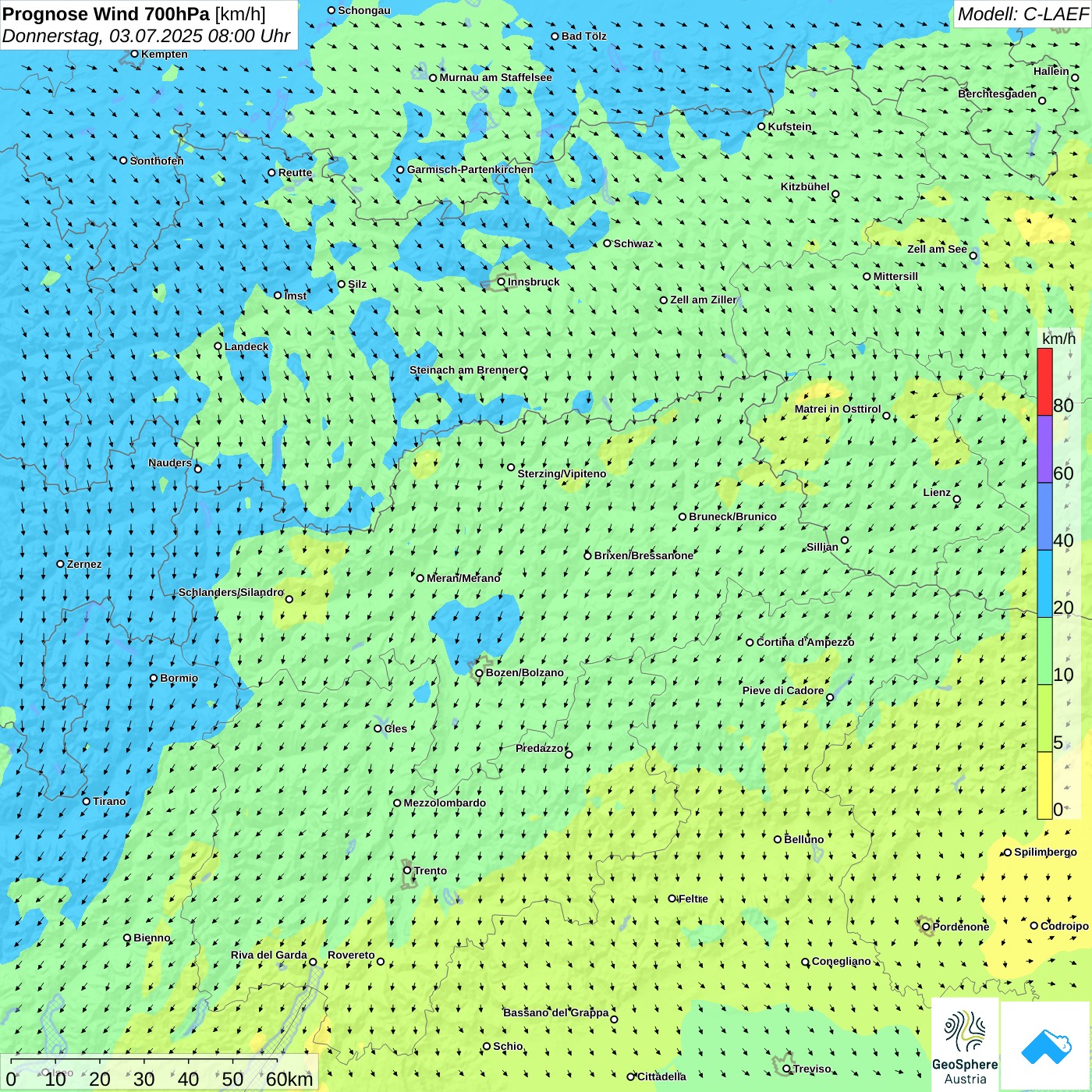Click the 'Lienz' label

(937, 492)
